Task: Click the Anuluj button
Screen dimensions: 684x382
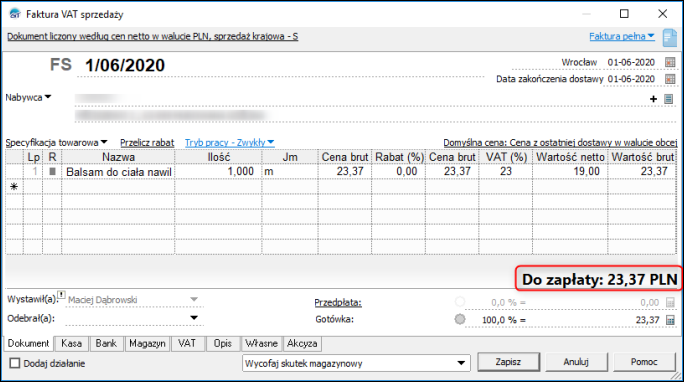Action: pos(576,362)
